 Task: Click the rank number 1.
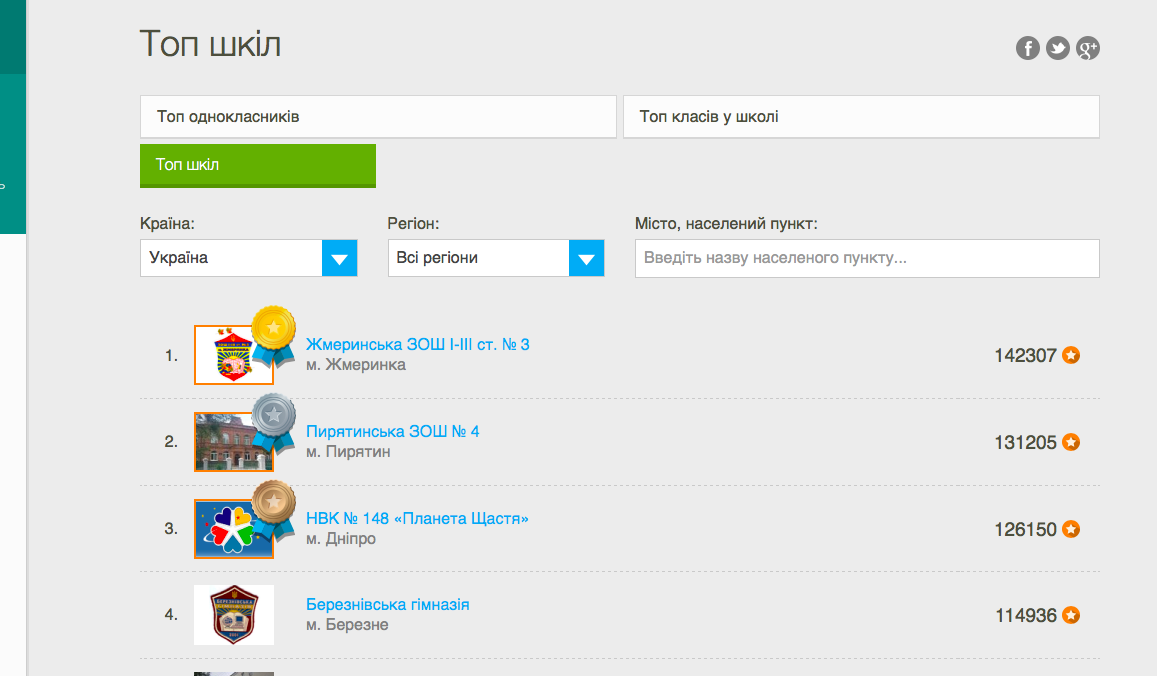click(x=171, y=356)
